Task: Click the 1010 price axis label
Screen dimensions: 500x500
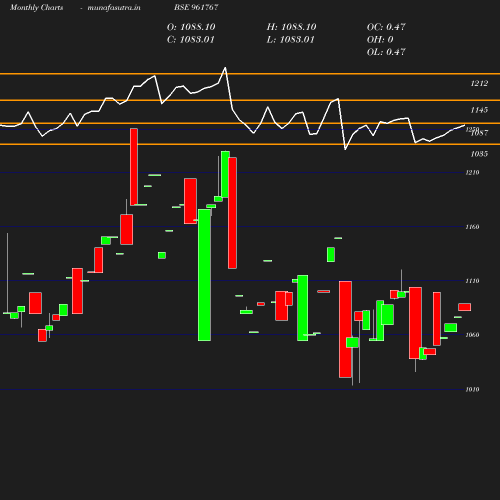Action: [x=472, y=389]
